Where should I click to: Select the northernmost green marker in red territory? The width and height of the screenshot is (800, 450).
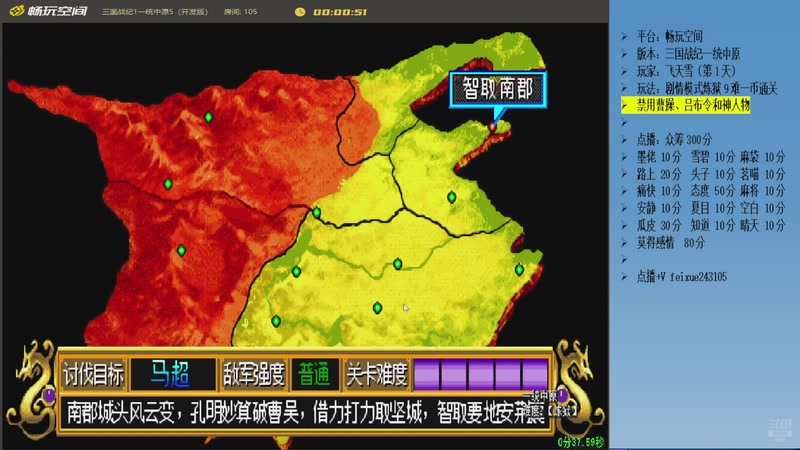[x=208, y=117]
